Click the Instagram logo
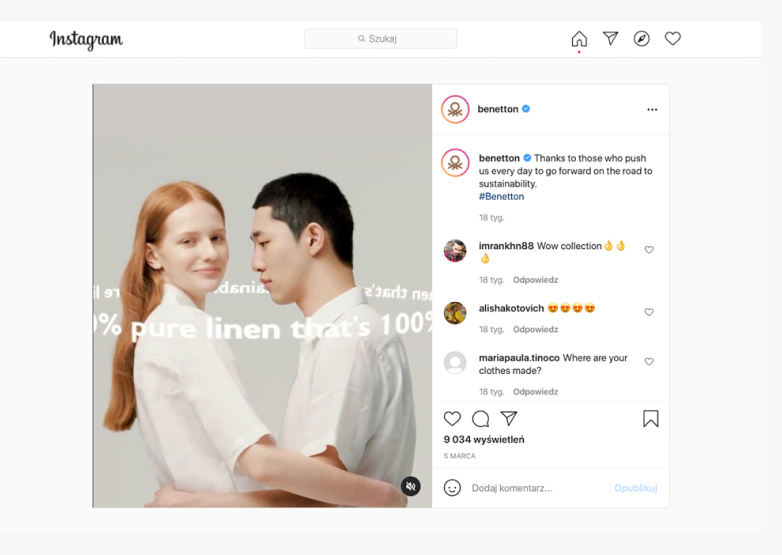Image resolution: width=782 pixels, height=555 pixels. pyautogui.click(x=86, y=40)
